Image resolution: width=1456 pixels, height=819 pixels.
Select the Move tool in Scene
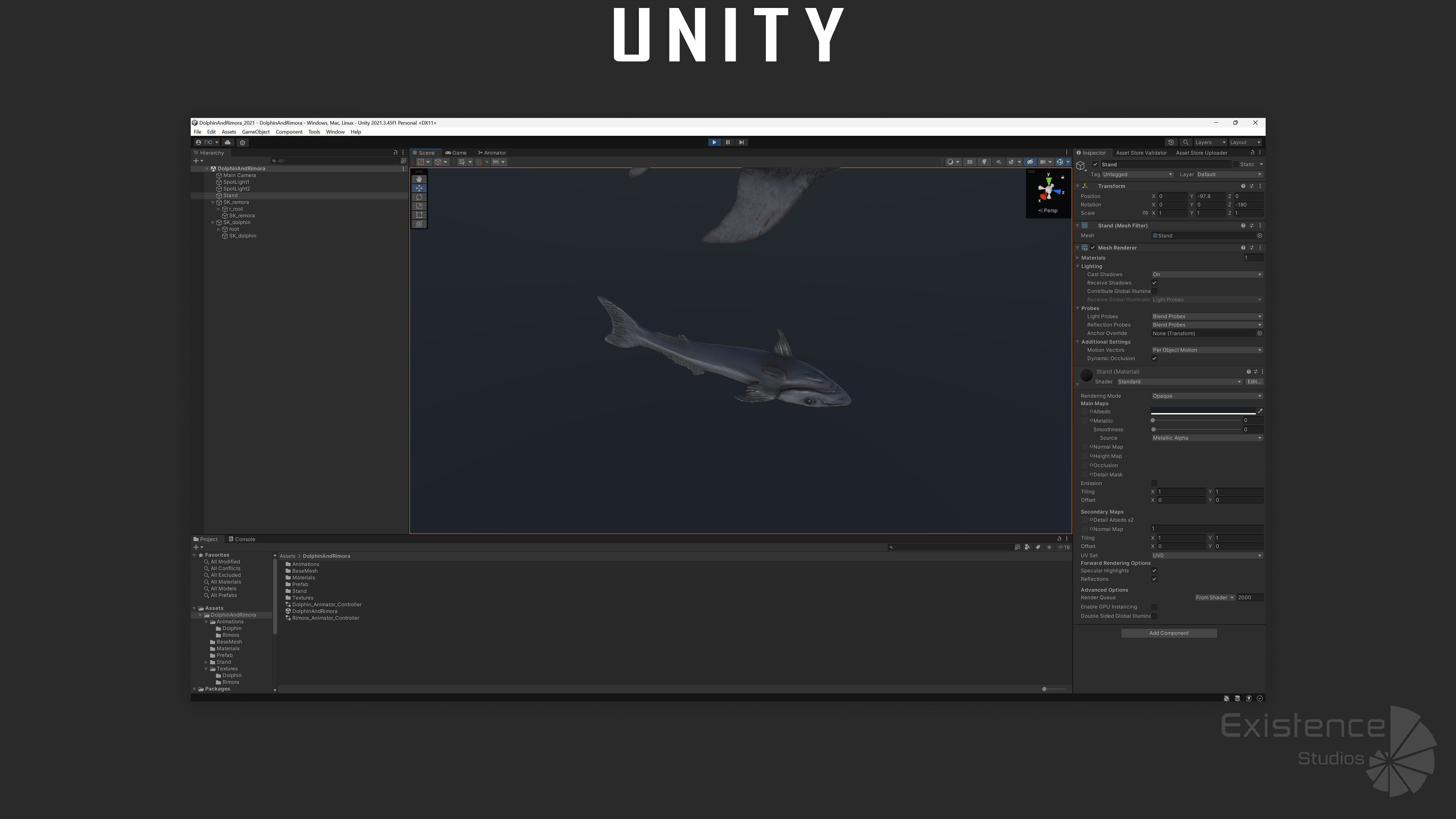419,188
